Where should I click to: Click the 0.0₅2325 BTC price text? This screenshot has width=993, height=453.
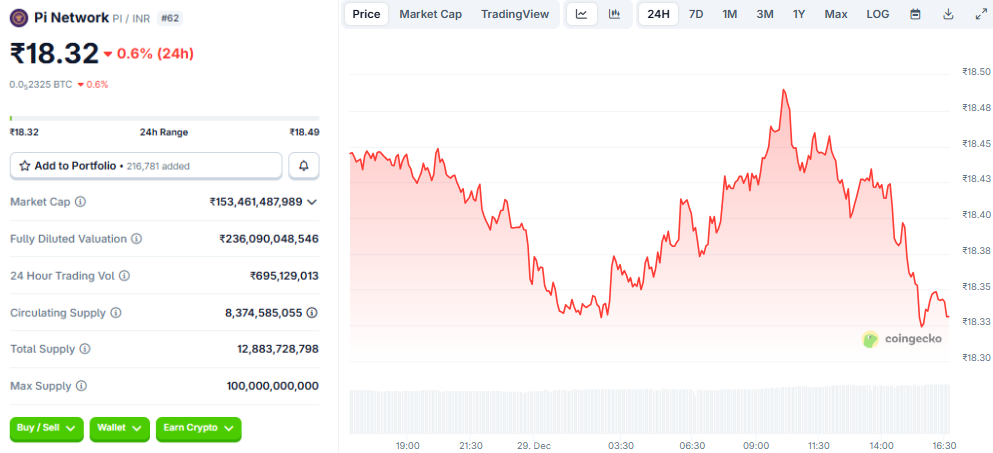click(x=41, y=84)
